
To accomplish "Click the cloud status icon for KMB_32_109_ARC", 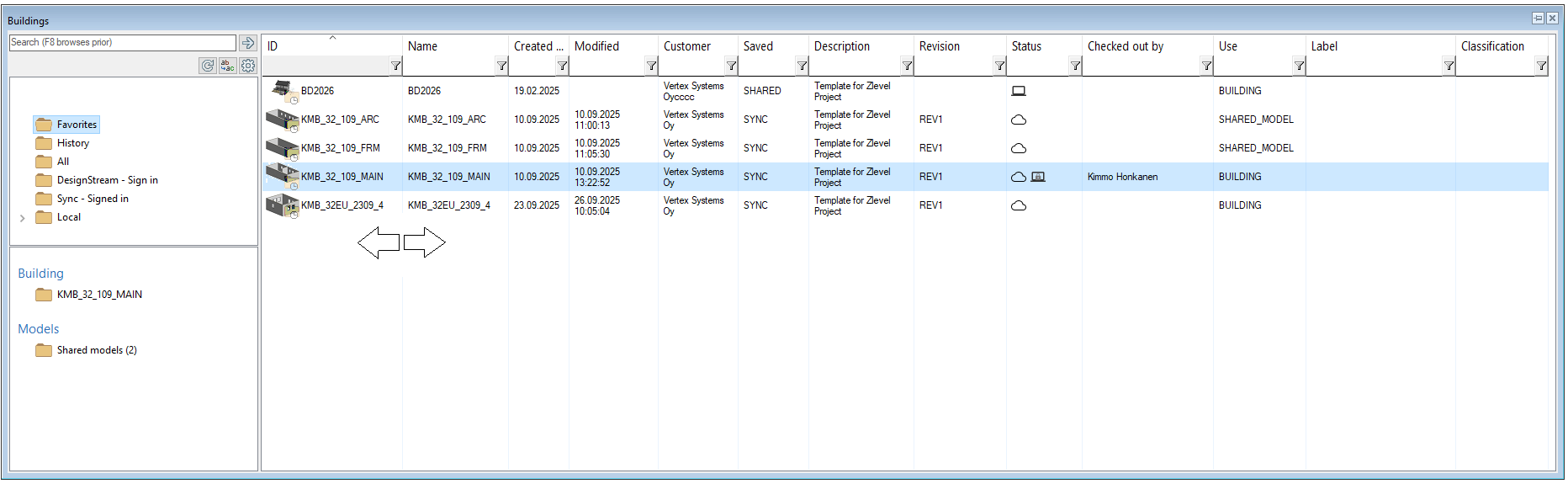I will click(1019, 120).
